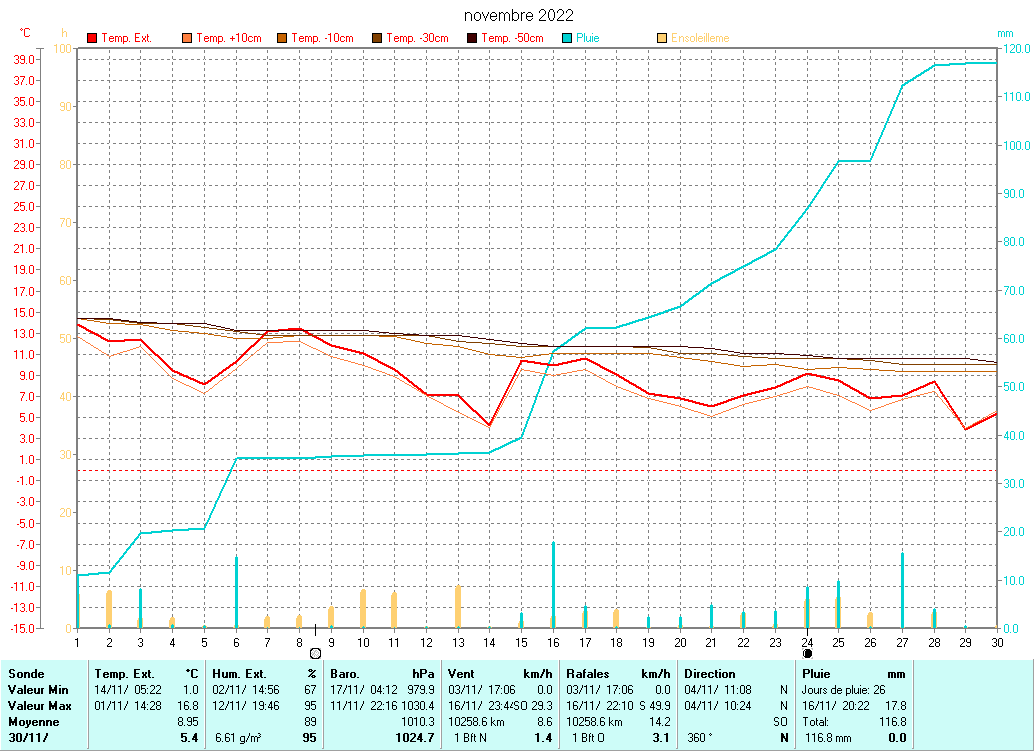This screenshot has height=751, width=1034.
Task: Click the cyan Pluie legend square
Action: [x=567, y=38]
